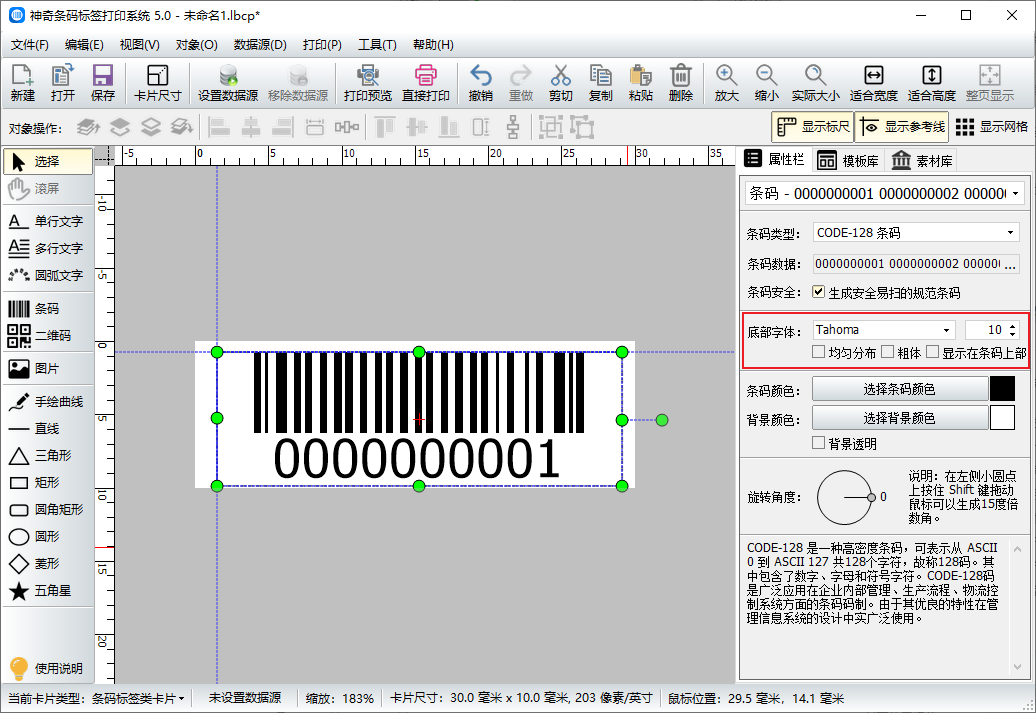Zoom out with the 缩小 icon
This screenshot has height=713, width=1036.
click(766, 83)
